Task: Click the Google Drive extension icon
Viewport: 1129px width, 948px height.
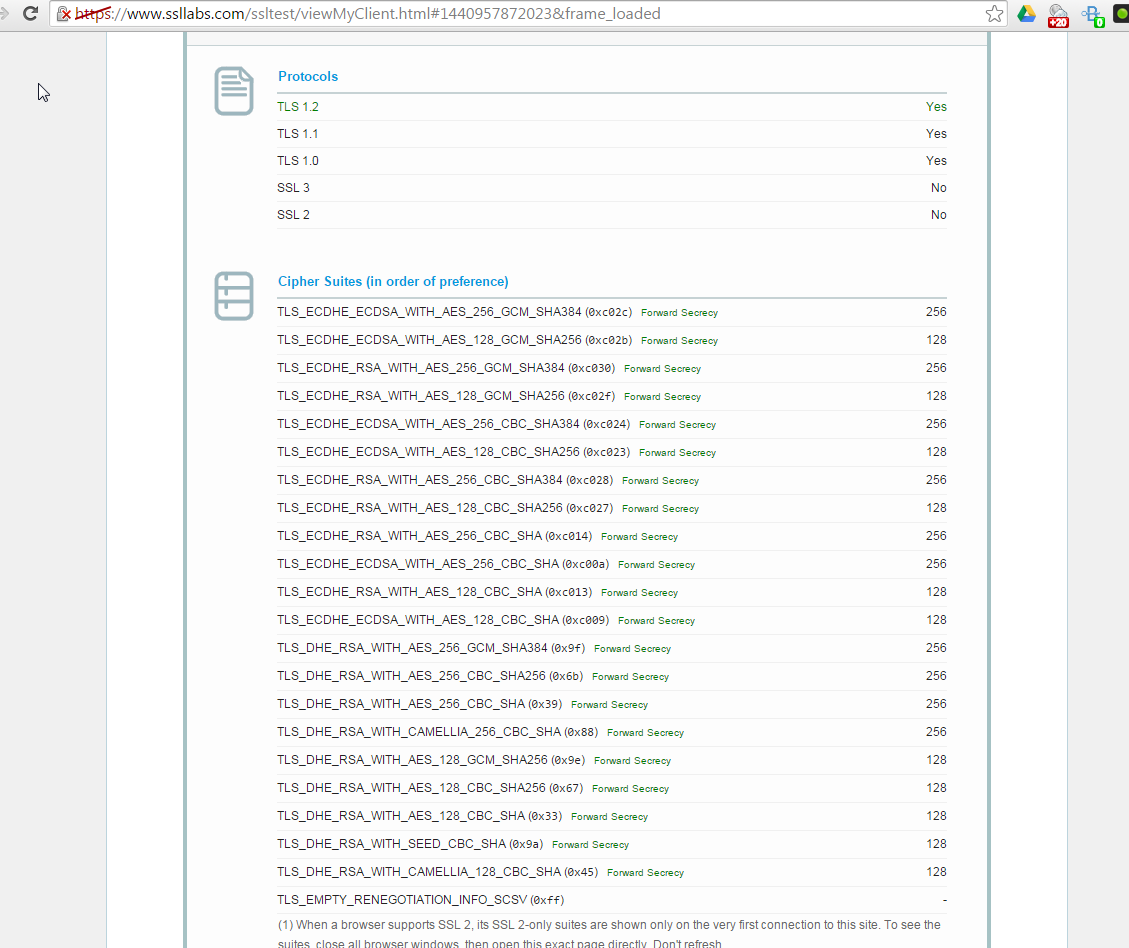Action: tap(1026, 15)
